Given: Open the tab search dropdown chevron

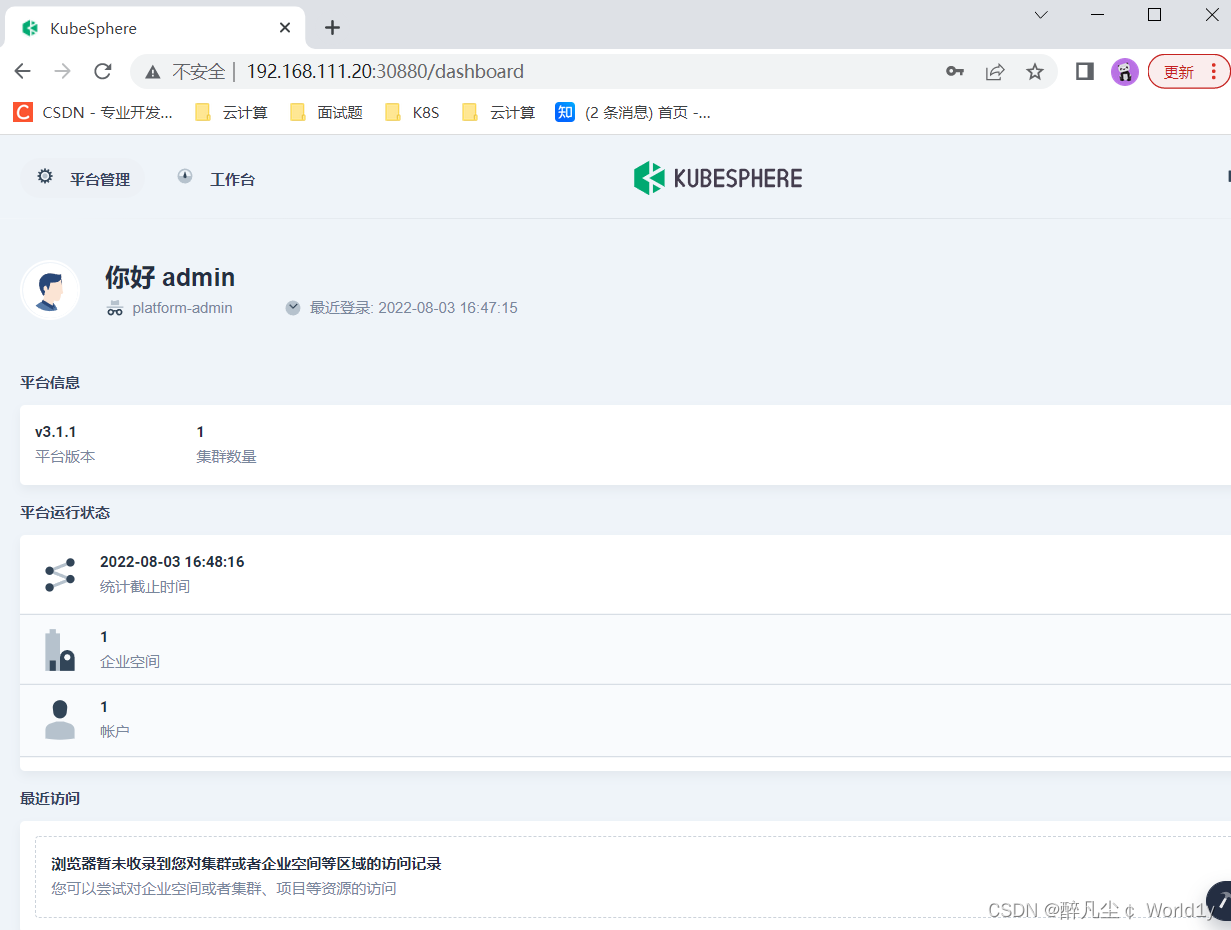Looking at the screenshot, I should coord(1041,15).
